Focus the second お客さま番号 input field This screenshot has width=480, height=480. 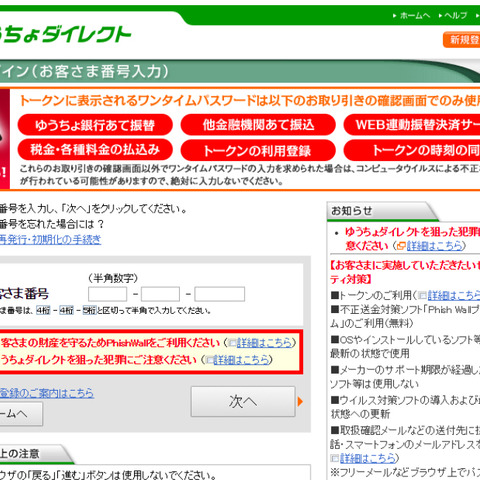pyautogui.click(x=160, y=294)
